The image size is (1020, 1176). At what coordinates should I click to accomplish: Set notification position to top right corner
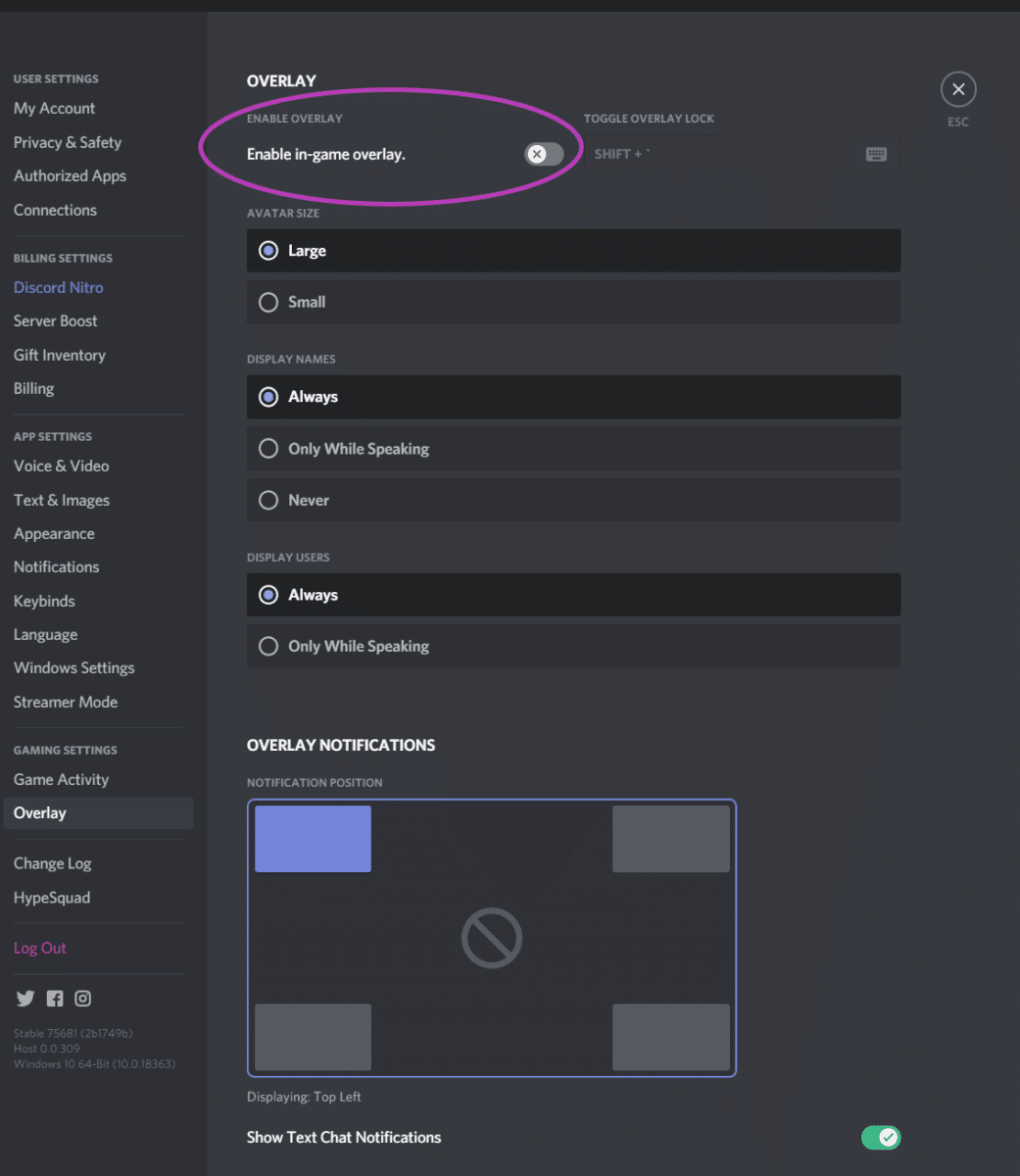[671, 839]
